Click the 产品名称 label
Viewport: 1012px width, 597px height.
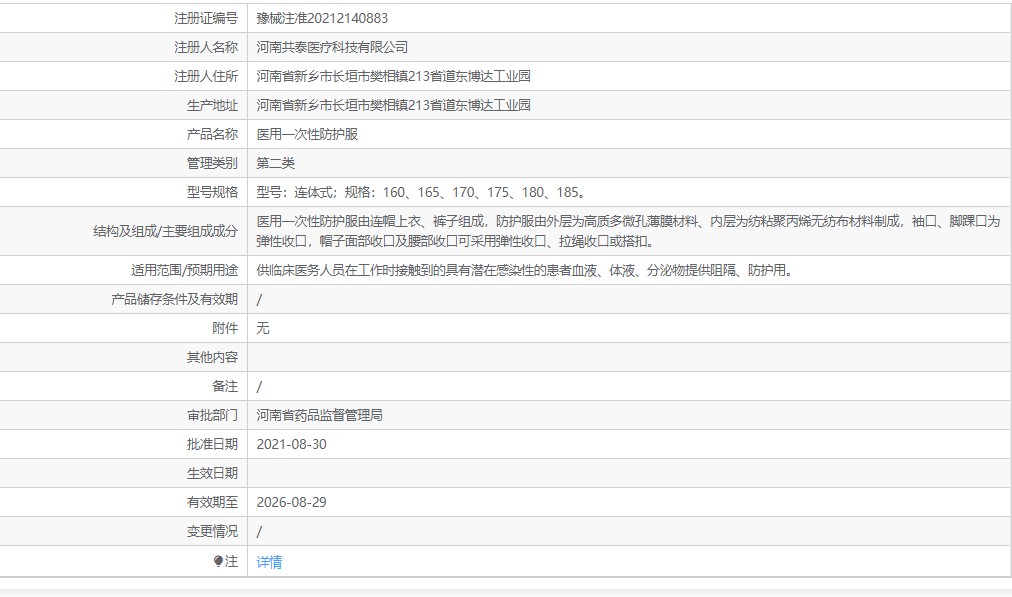pos(212,134)
